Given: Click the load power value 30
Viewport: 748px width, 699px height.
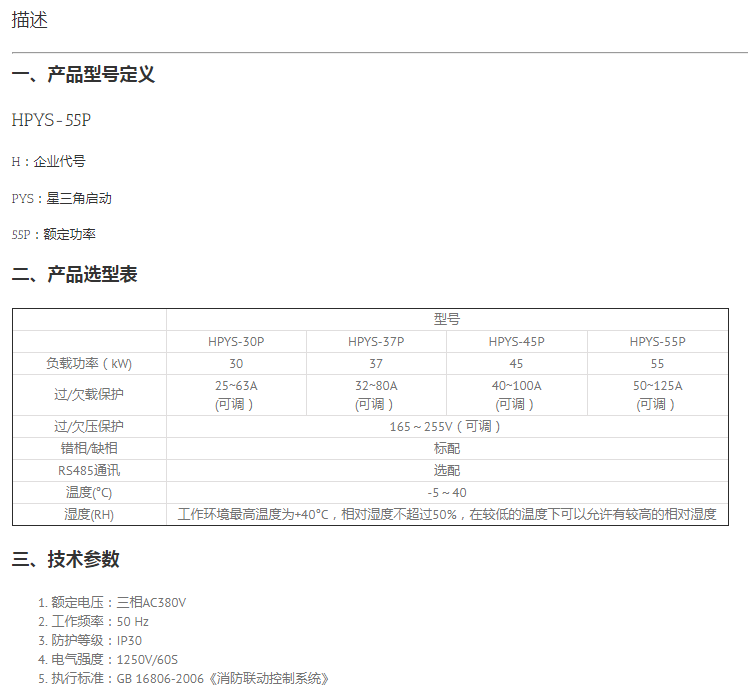Looking at the screenshot, I should (x=236, y=364).
